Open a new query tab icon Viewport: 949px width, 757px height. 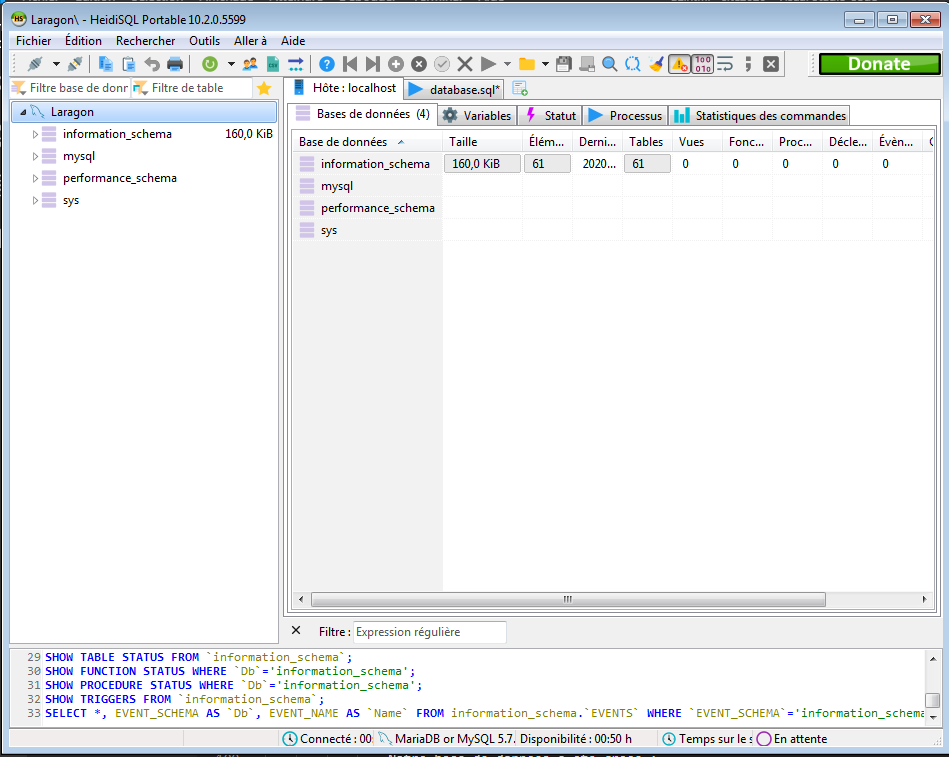520,89
